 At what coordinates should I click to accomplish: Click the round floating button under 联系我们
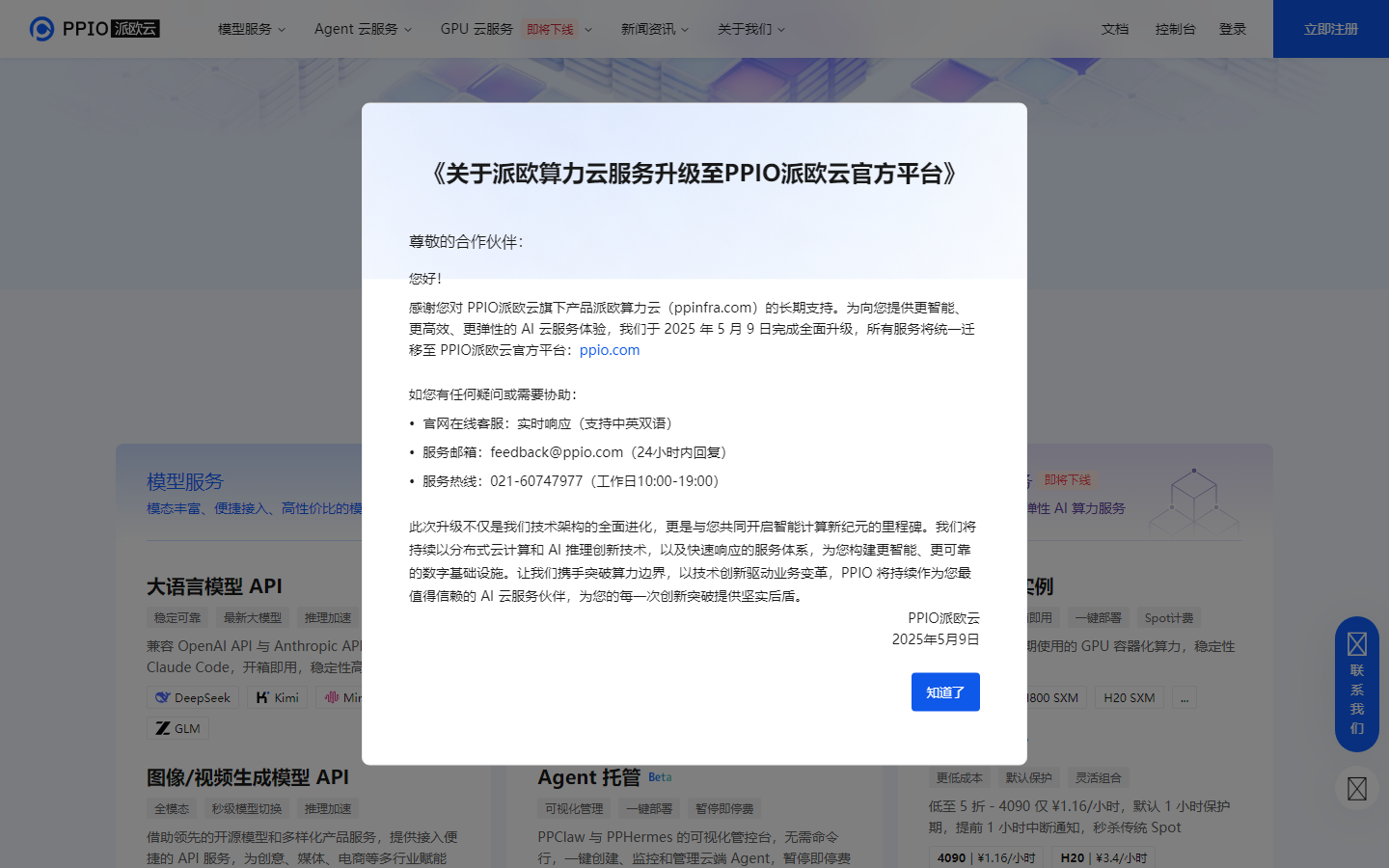(x=1357, y=789)
